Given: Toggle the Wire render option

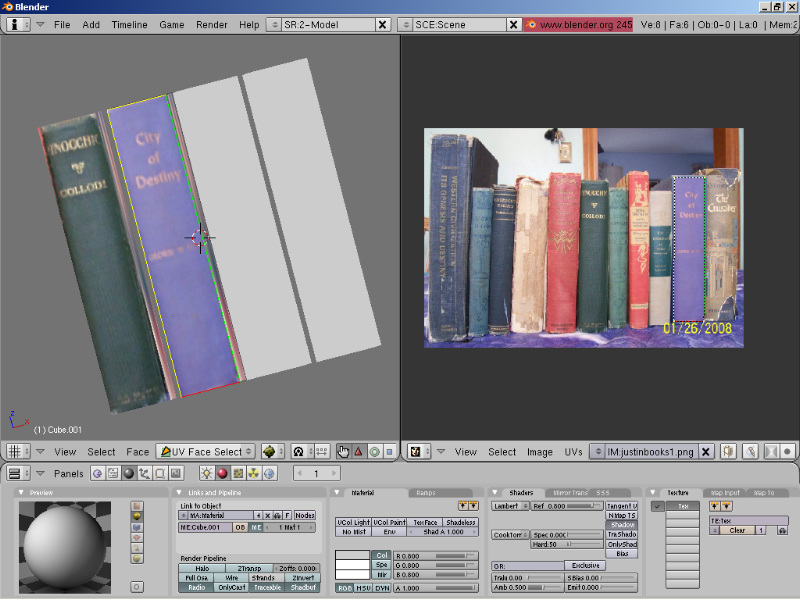Looking at the screenshot, I should pos(232,578).
